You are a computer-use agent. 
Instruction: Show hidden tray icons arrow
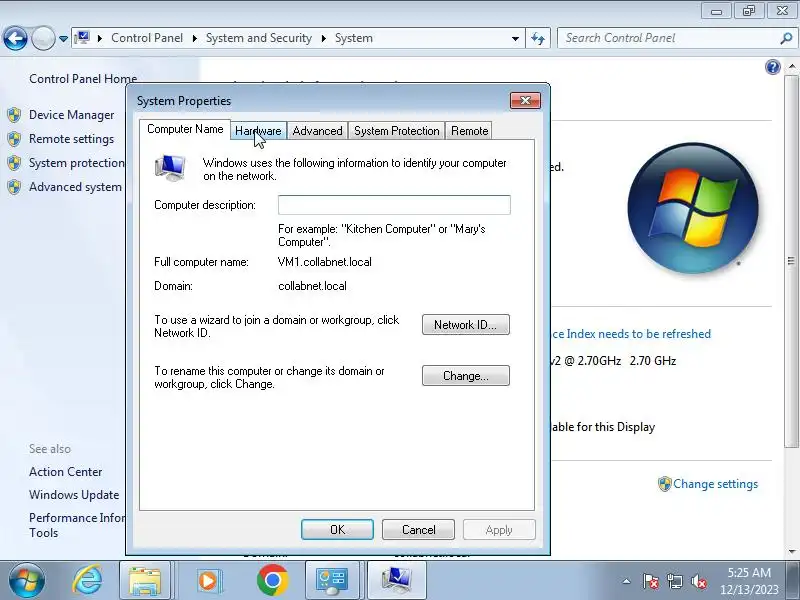coord(627,581)
